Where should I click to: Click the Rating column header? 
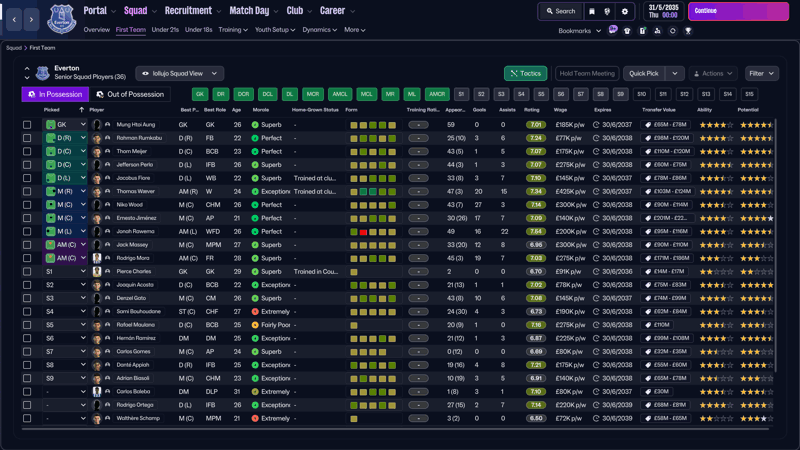(x=531, y=110)
